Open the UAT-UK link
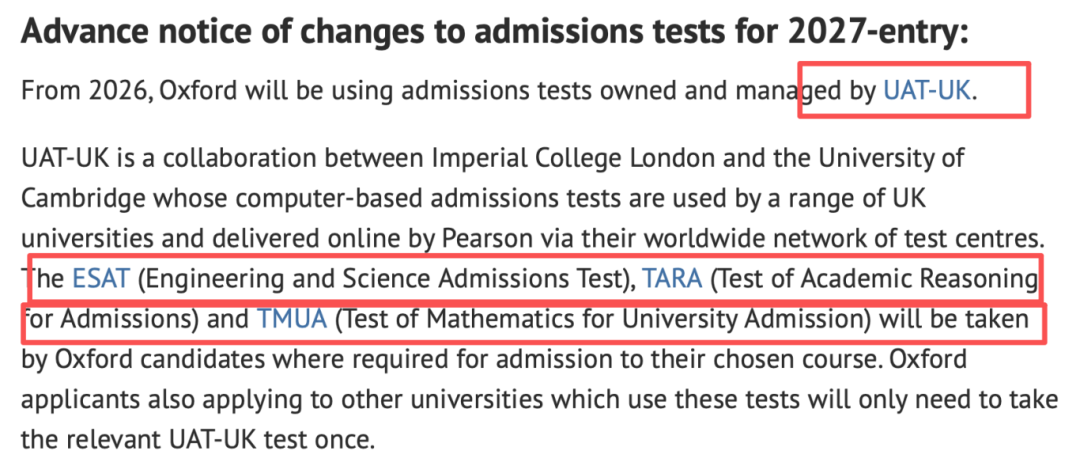The width and height of the screenshot is (1080, 462). (927, 90)
